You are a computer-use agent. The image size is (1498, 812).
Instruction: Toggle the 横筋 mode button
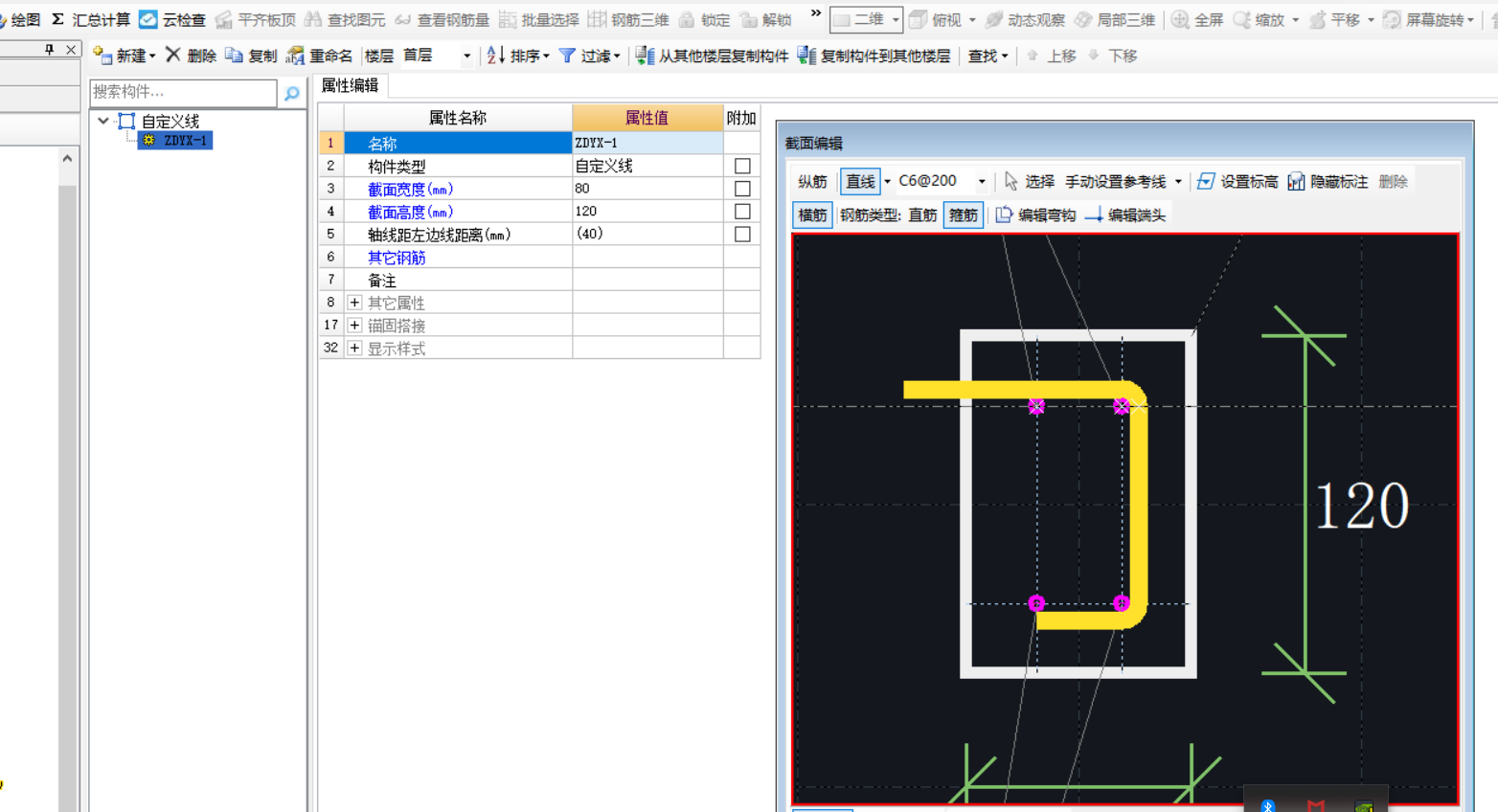[812, 215]
